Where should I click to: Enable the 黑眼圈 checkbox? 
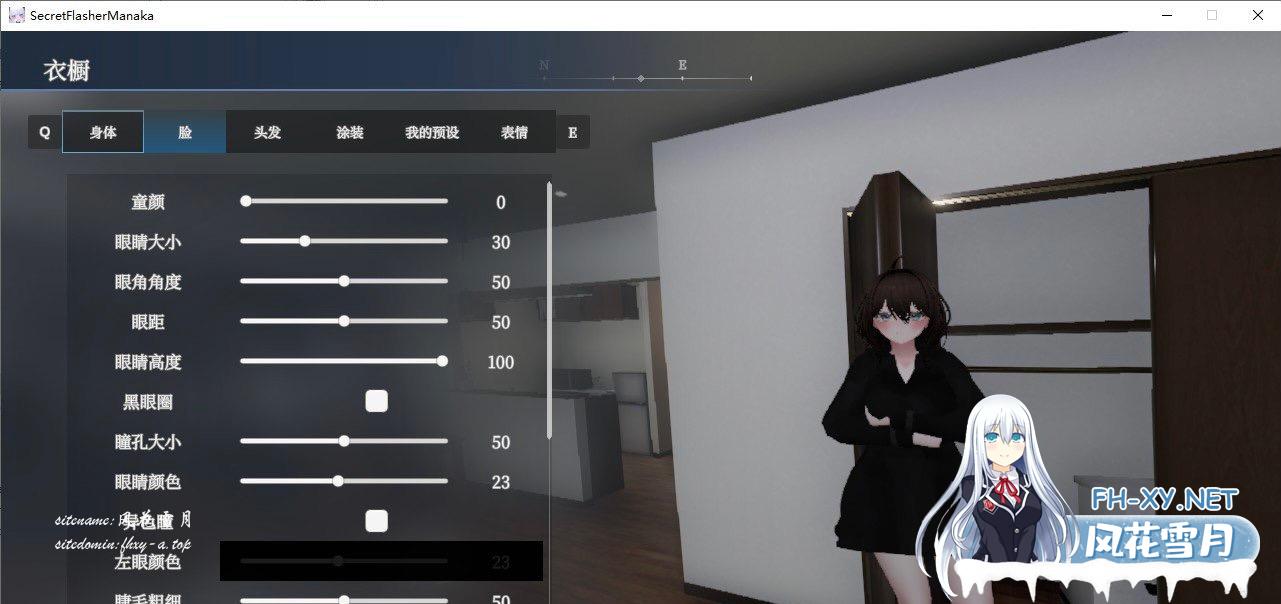[x=376, y=401]
